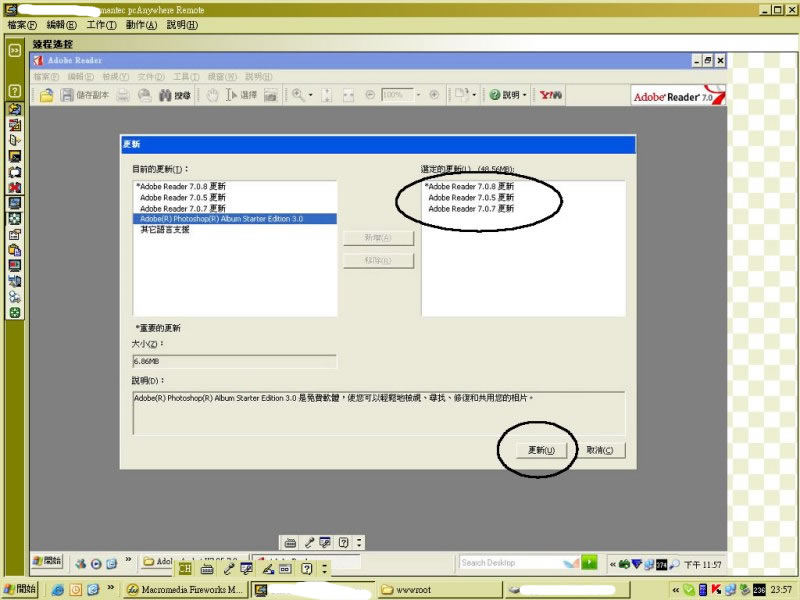Viewport: 800px width, 600px height.
Task: Select Adobe Reader 7.0.8 更新 in current updates list
Action: (181, 186)
